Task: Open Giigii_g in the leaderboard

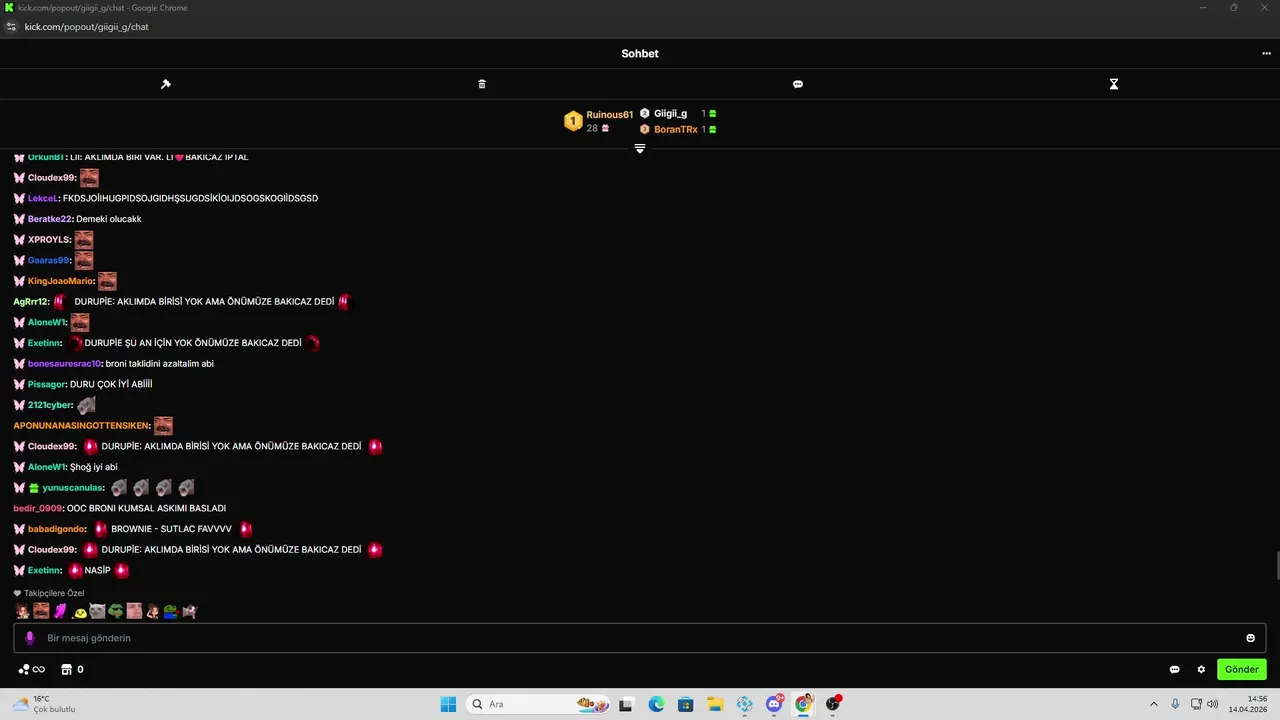Action: (x=670, y=114)
